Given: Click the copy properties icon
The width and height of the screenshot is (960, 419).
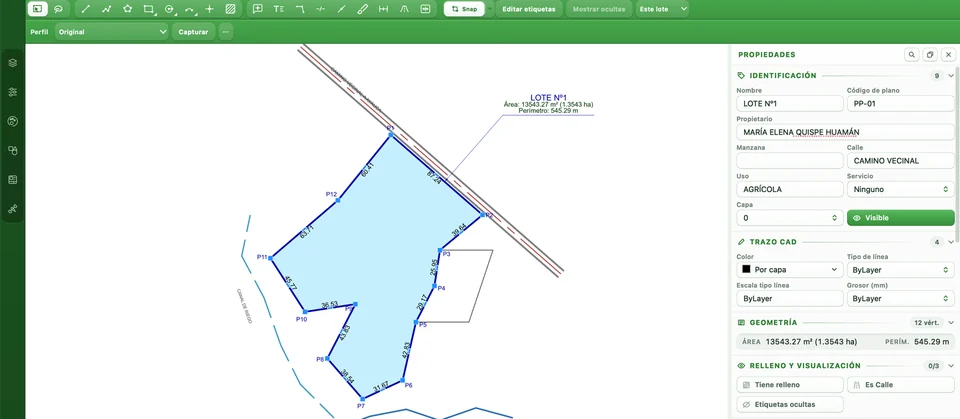Looking at the screenshot, I should click(930, 55).
